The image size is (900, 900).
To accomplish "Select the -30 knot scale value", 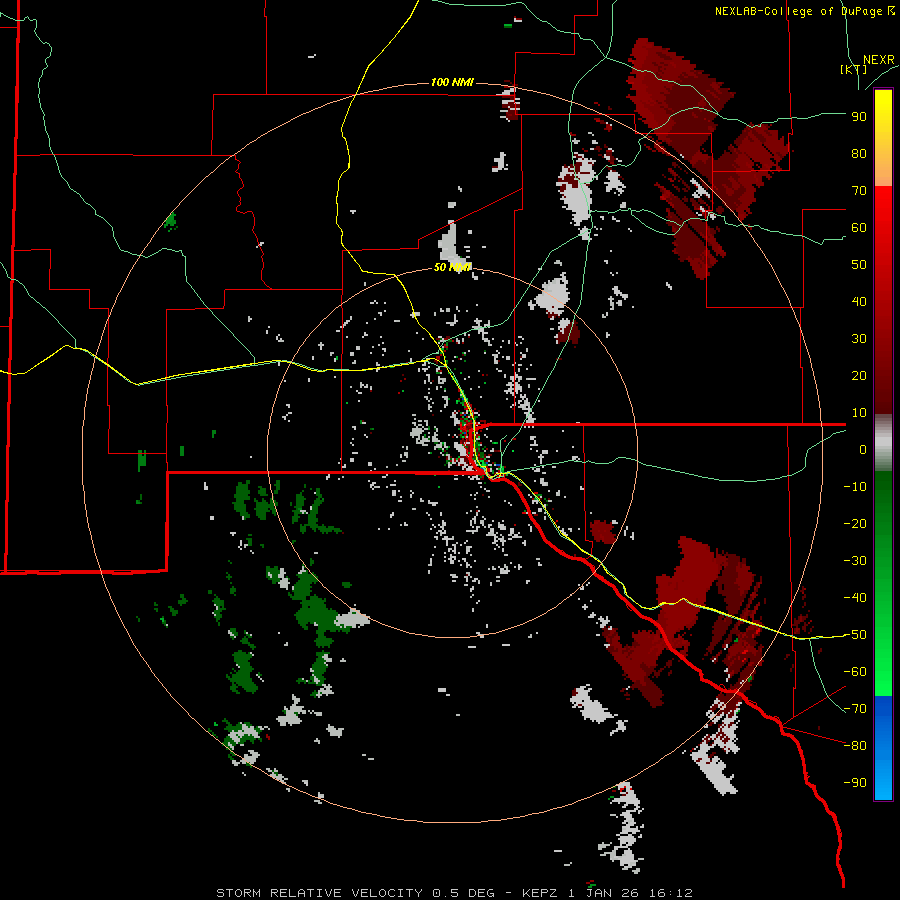I will pyautogui.click(x=855, y=561).
